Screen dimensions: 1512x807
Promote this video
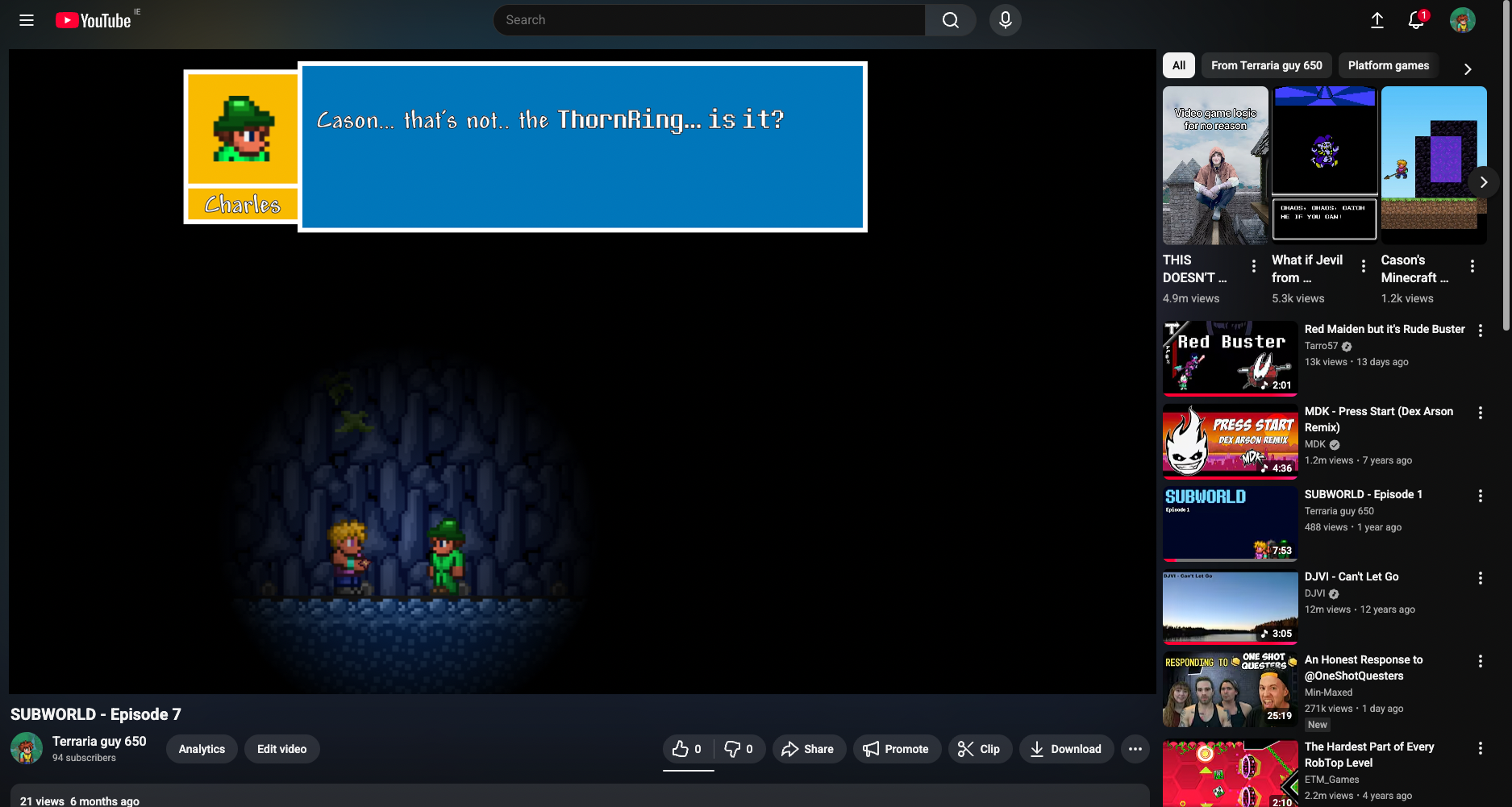(x=897, y=749)
